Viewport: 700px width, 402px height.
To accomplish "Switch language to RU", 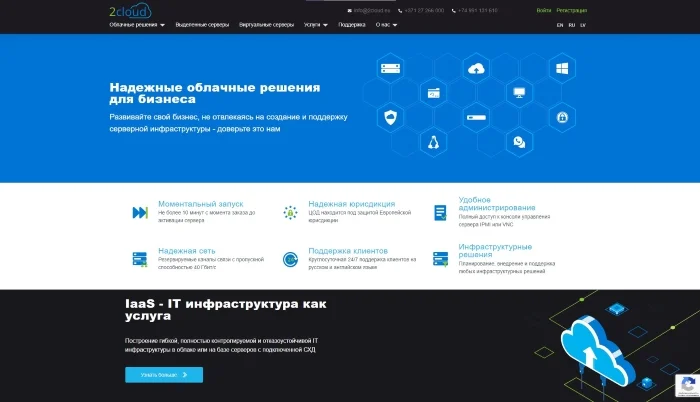I will (571, 25).
